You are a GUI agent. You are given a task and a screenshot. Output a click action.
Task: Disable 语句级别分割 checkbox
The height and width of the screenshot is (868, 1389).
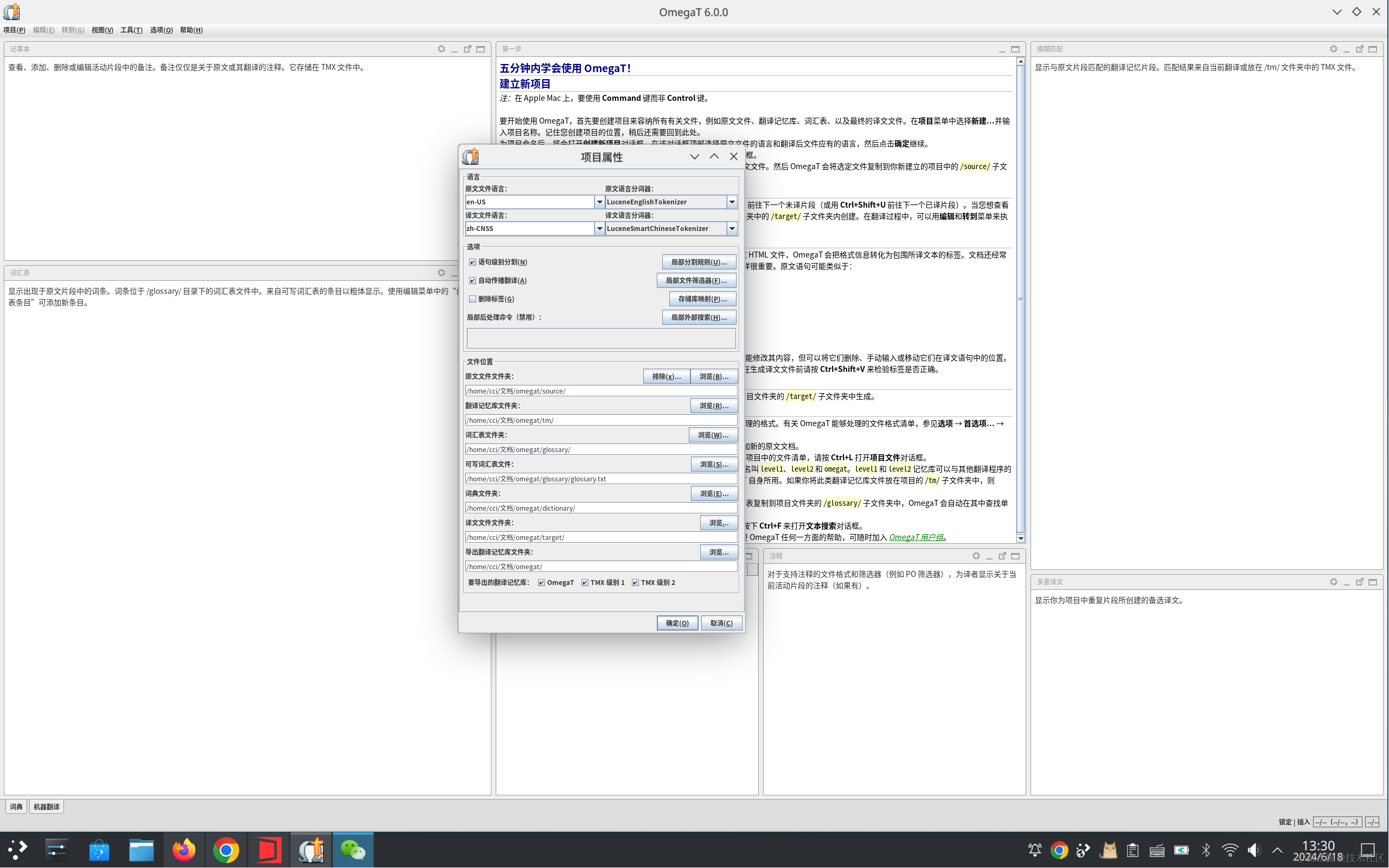(x=472, y=262)
